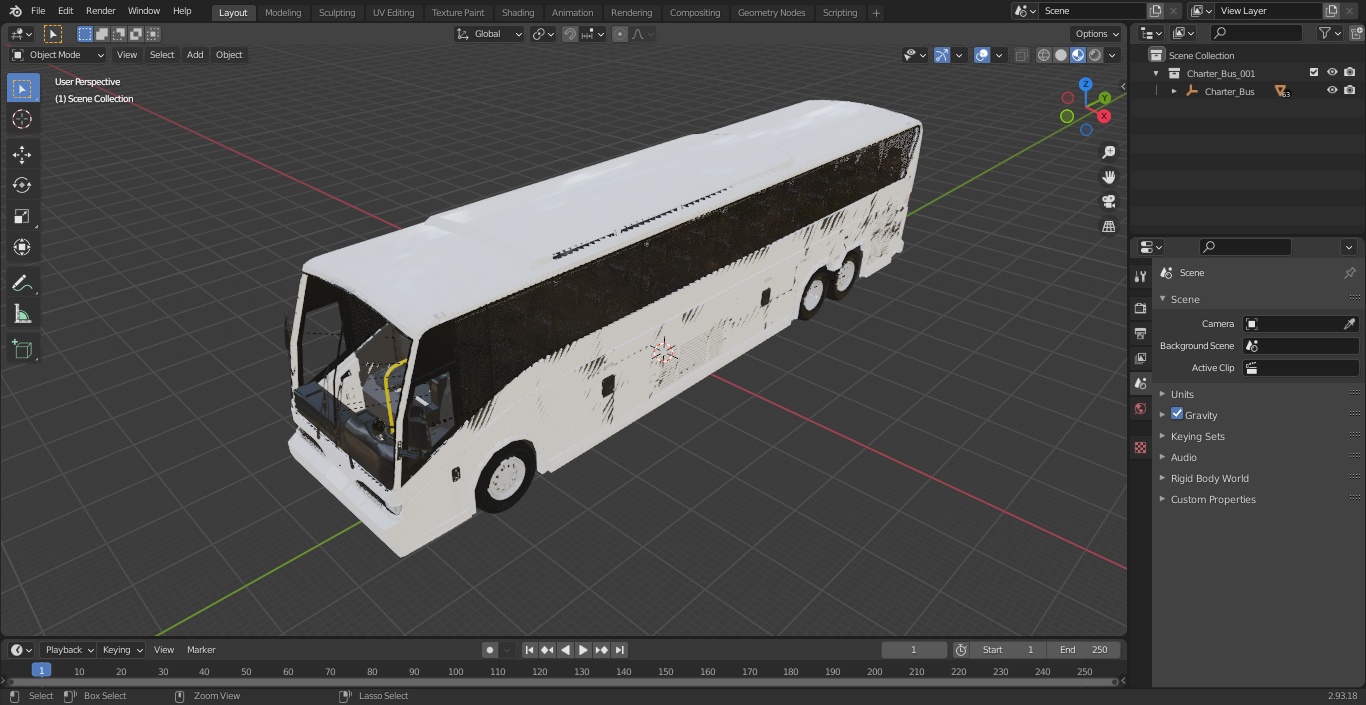Viewport: 1366px width, 705px height.
Task: Click the timeline frame 1 marker
Action: point(41,670)
